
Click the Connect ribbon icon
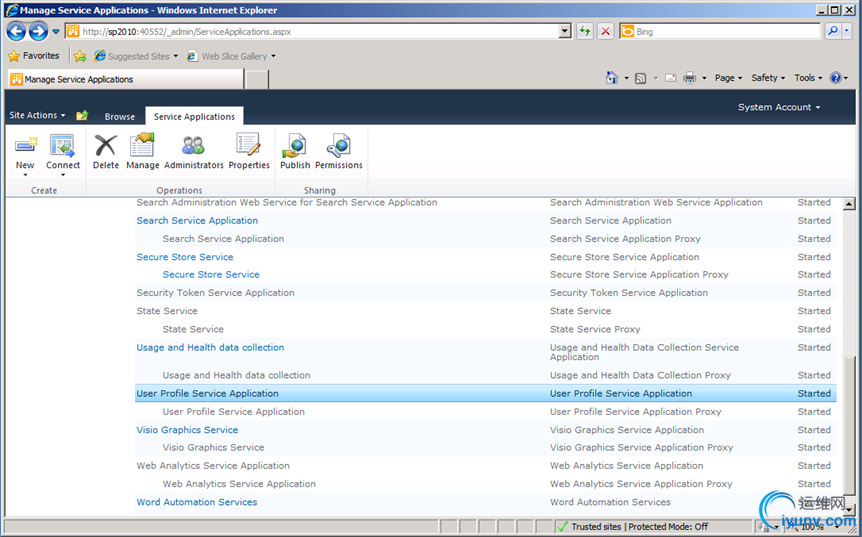63,146
